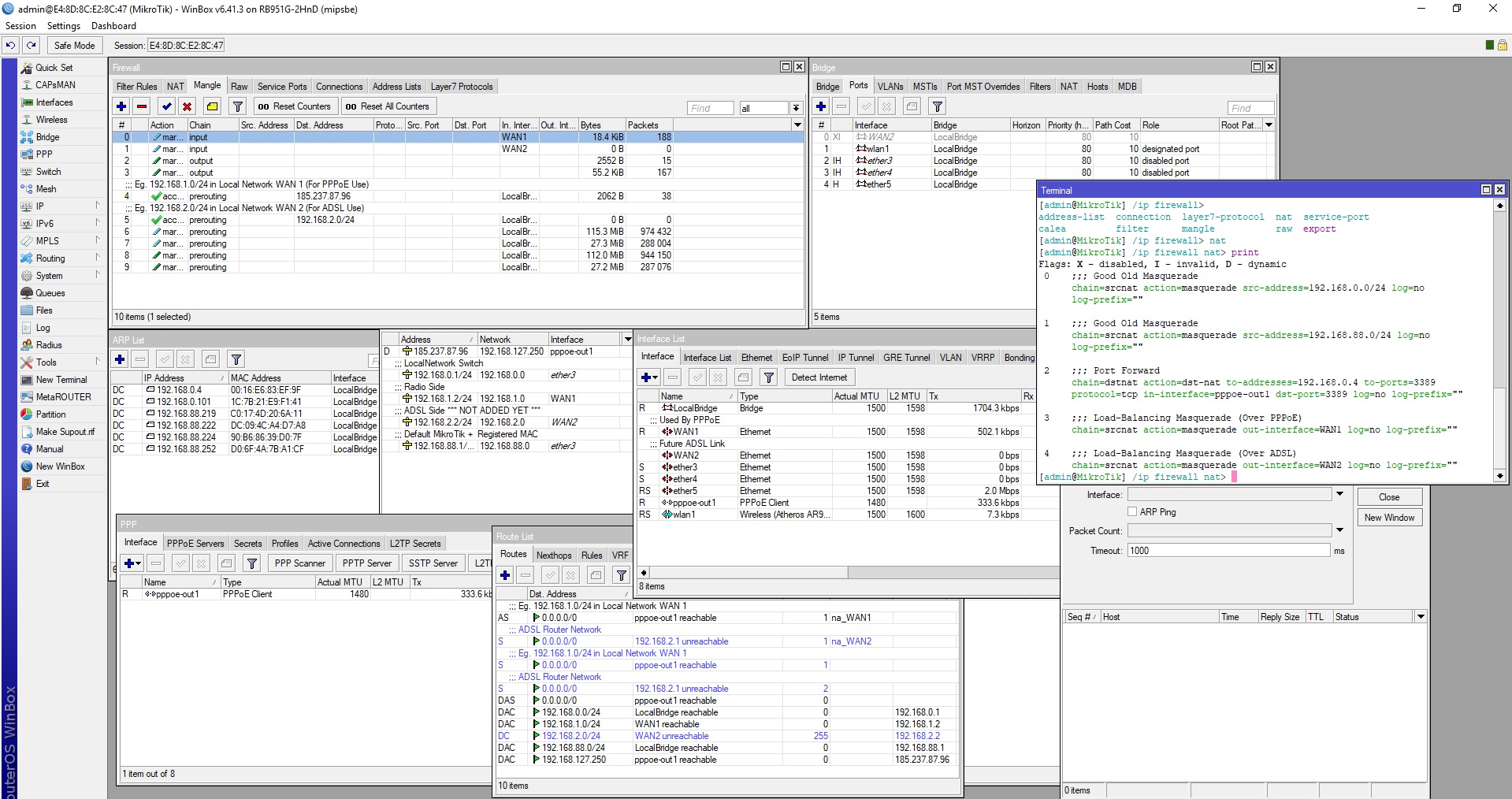This screenshot has height=799, width=1512.
Task: Disable selected Firewall rule with red X
Action: coord(187,106)
